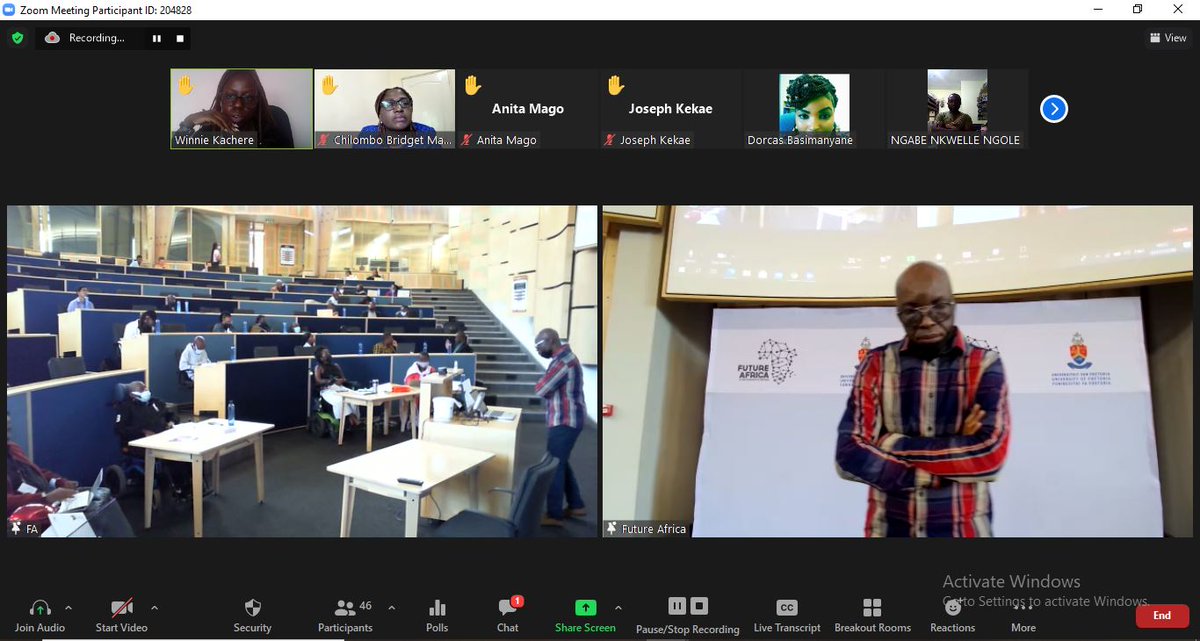
Task: Select NGABE NKWELLE NGOLE's thumbnail
Action: [957, 109]
